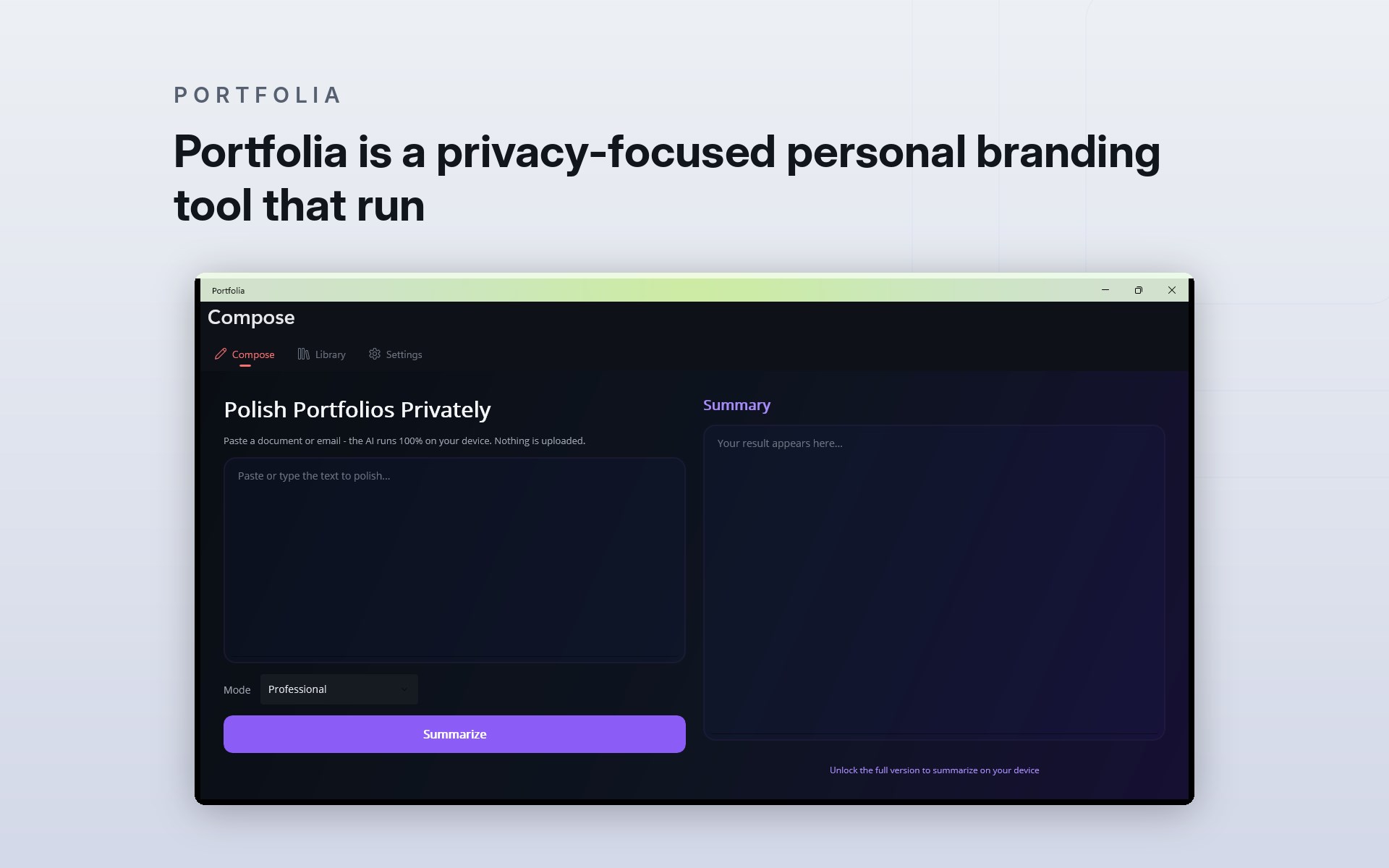Focus the 'Paste or type the text' box

click(454, 560)
